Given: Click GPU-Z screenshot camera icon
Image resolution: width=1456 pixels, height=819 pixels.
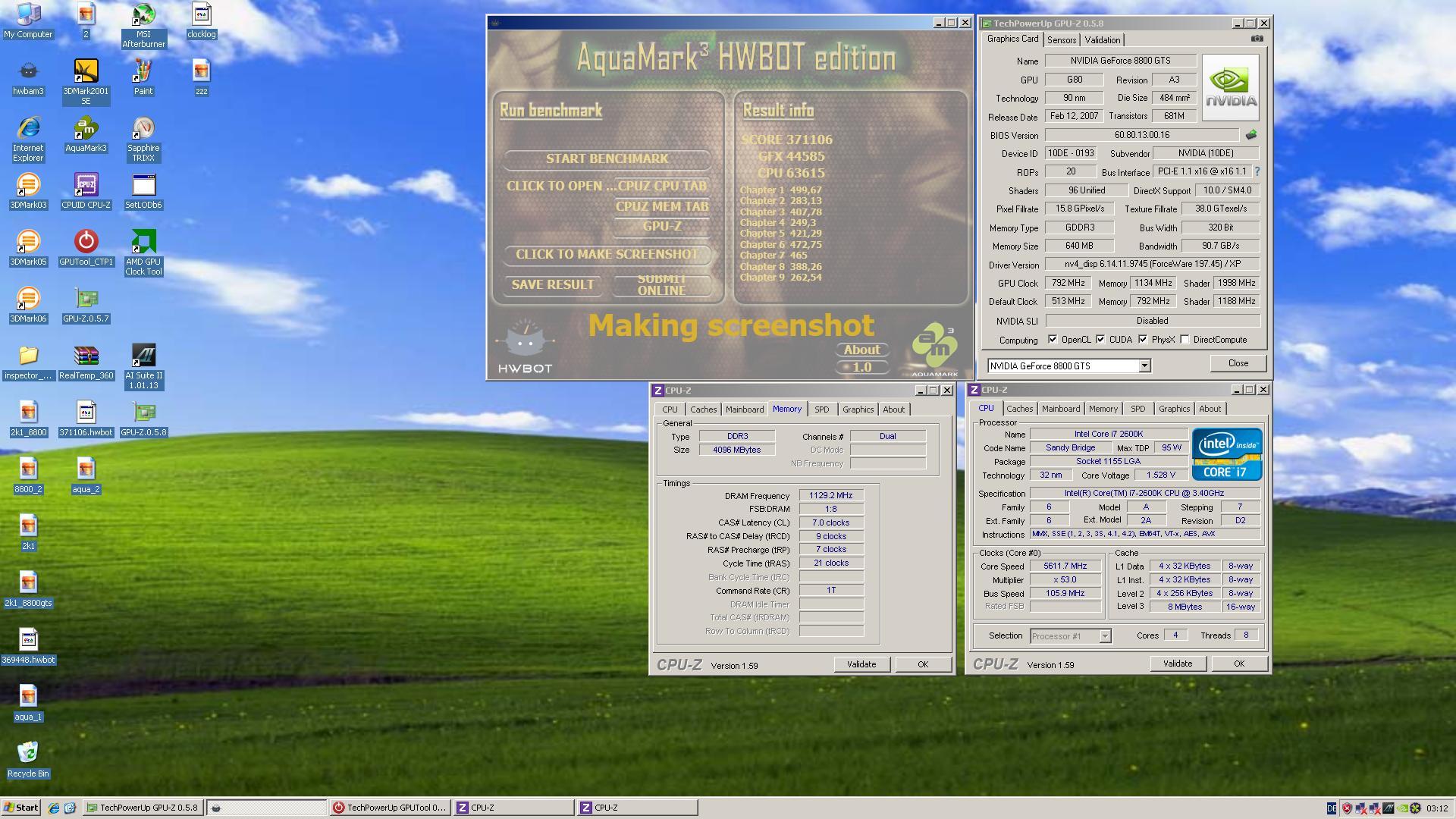Looking at the screenshot, I should (1257, 39).
